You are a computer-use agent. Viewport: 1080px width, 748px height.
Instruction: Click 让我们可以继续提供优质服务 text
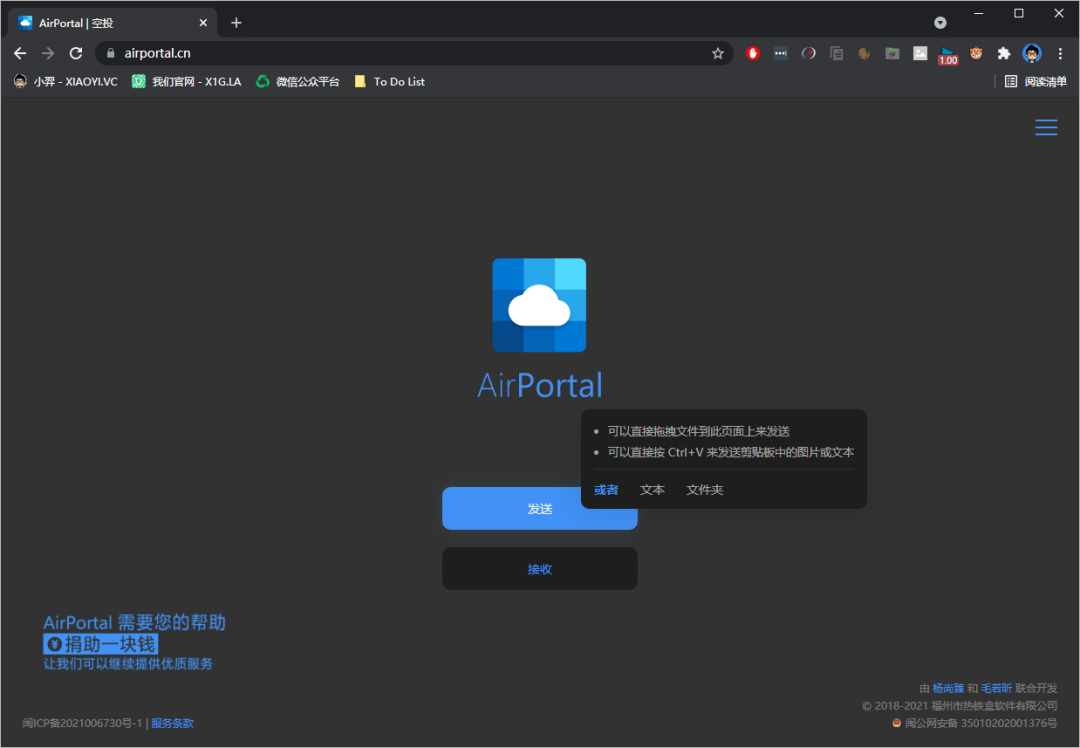pos(128,664)
